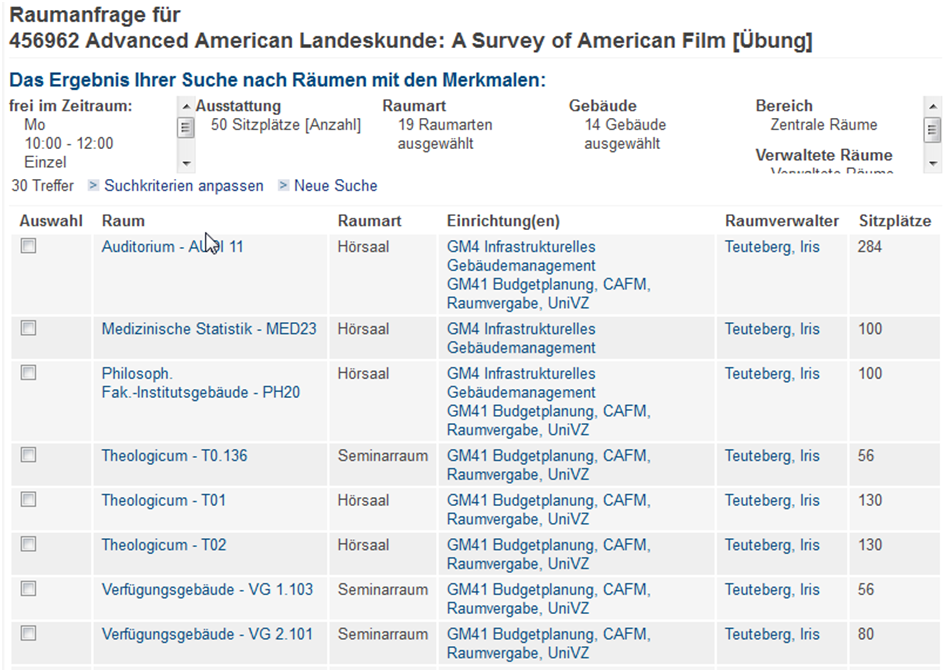The height and width of the screenshot is (672, 949).
Task: Open Verfügungsgebäude - VG 1.103 details
Action: pyautogui.click(x=206, y=589)
